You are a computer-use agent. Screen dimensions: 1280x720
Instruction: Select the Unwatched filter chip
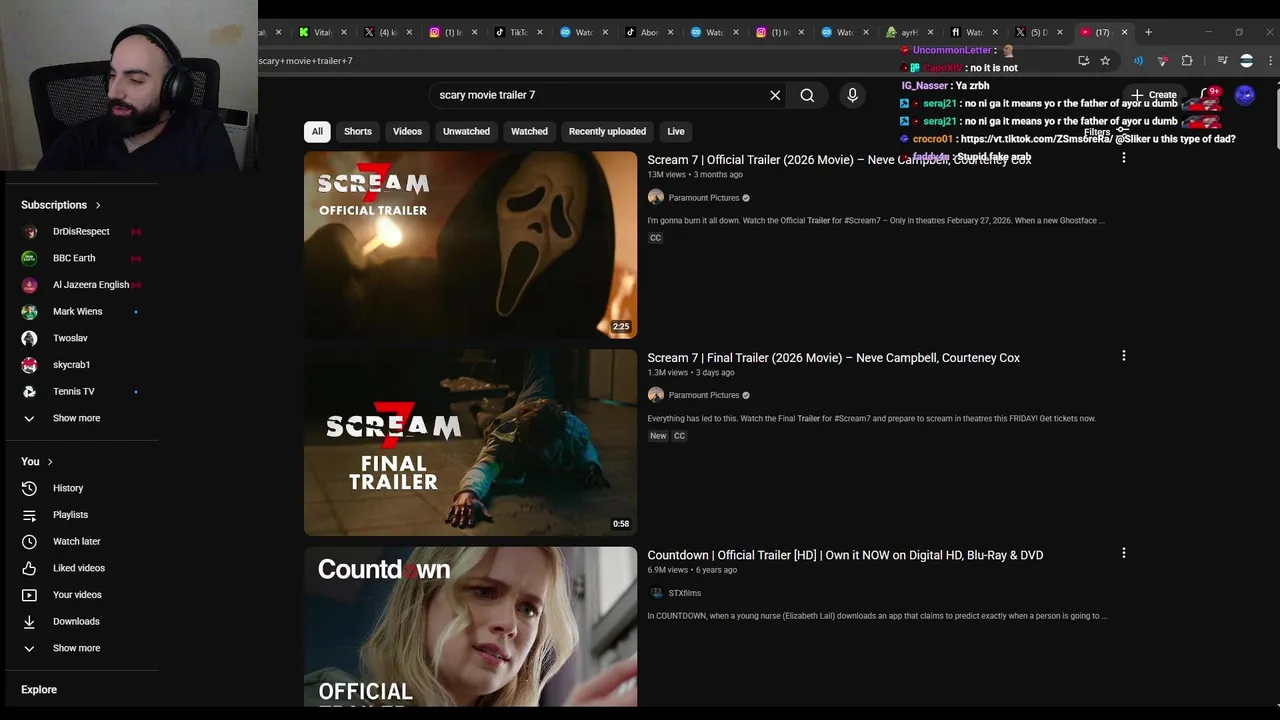(466, 131)
